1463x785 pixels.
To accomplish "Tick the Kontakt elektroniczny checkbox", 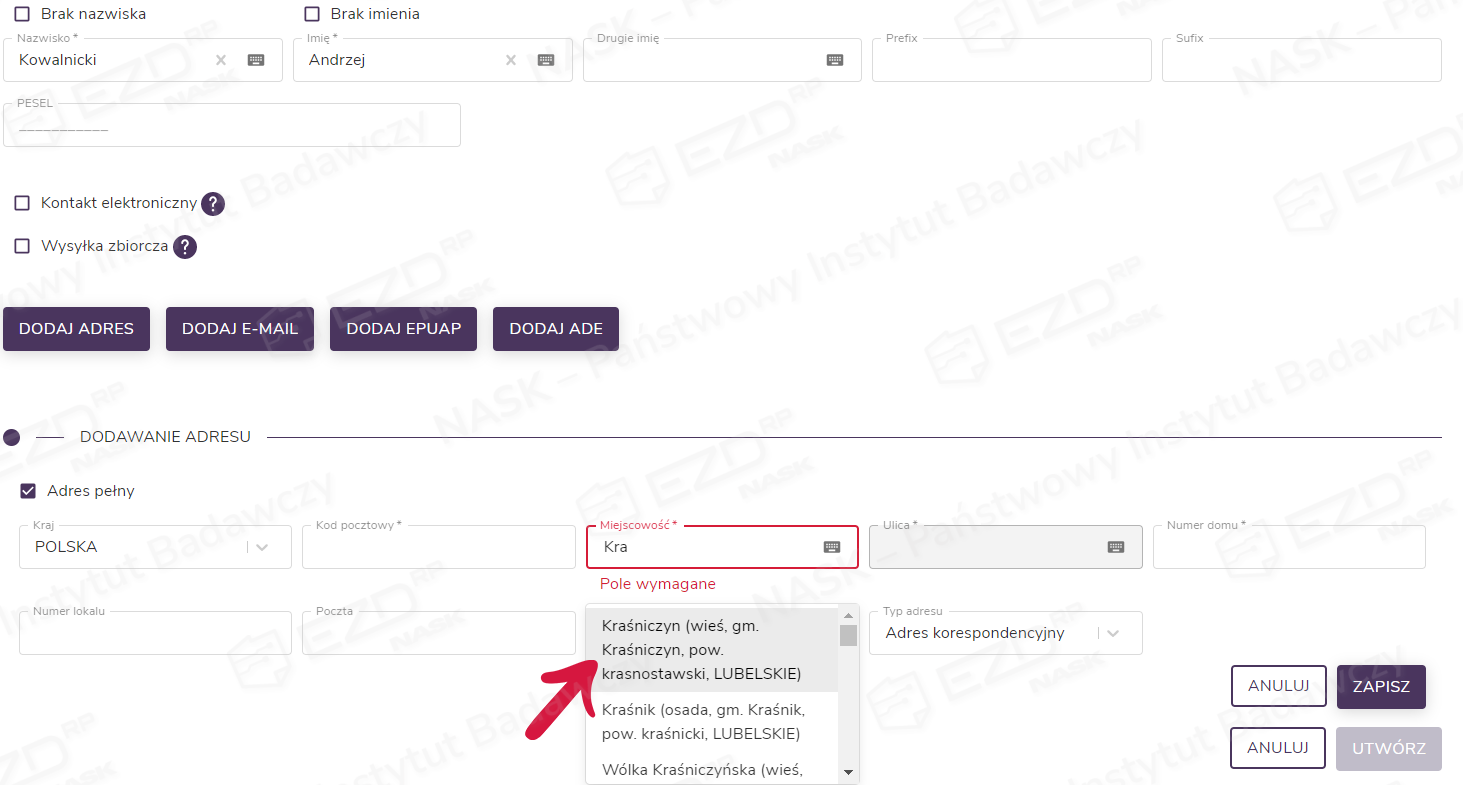I will click(x=22, y=203).
